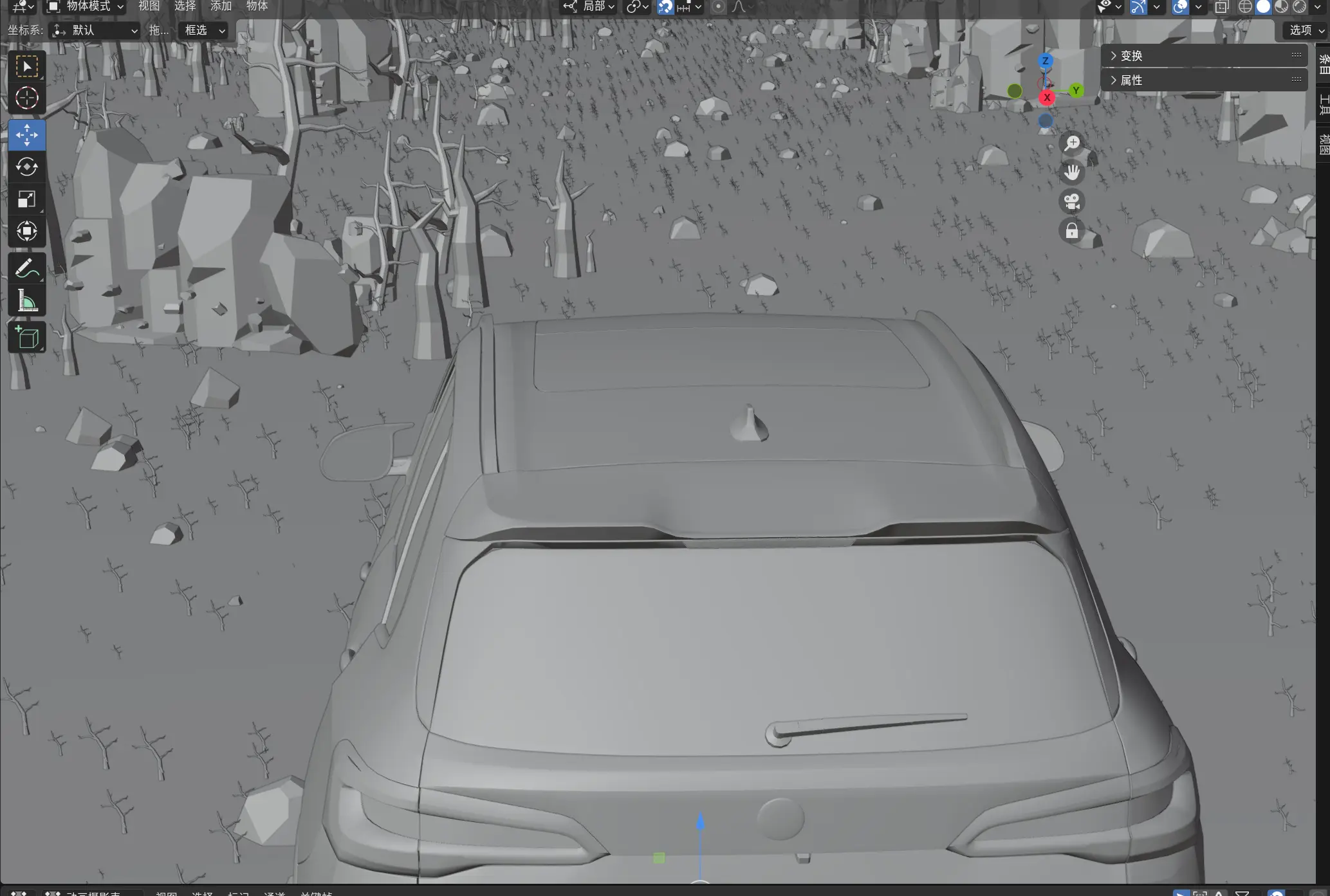Activate the Annotate pencil tool

coord(26,269)
